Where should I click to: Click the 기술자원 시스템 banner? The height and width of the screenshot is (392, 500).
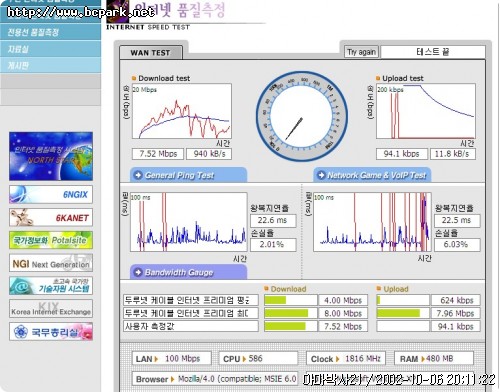pos(51,286)
